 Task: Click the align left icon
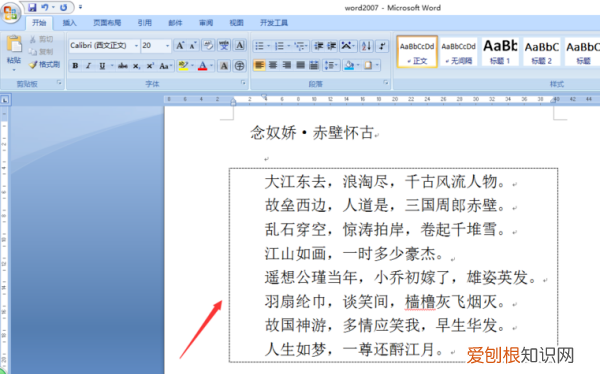click(x=259, y=65)
